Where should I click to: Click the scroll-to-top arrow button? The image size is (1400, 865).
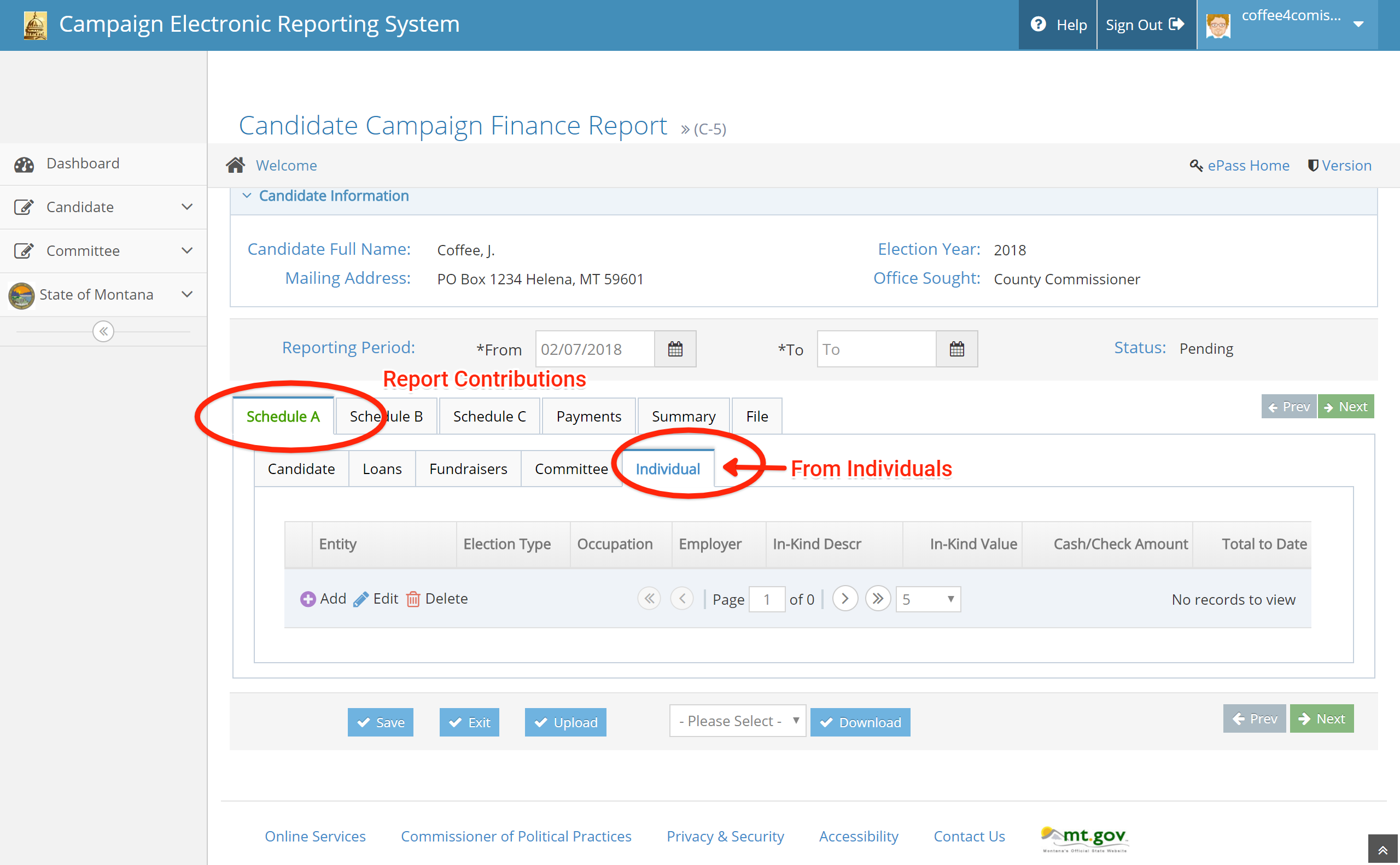(1383, 850)
